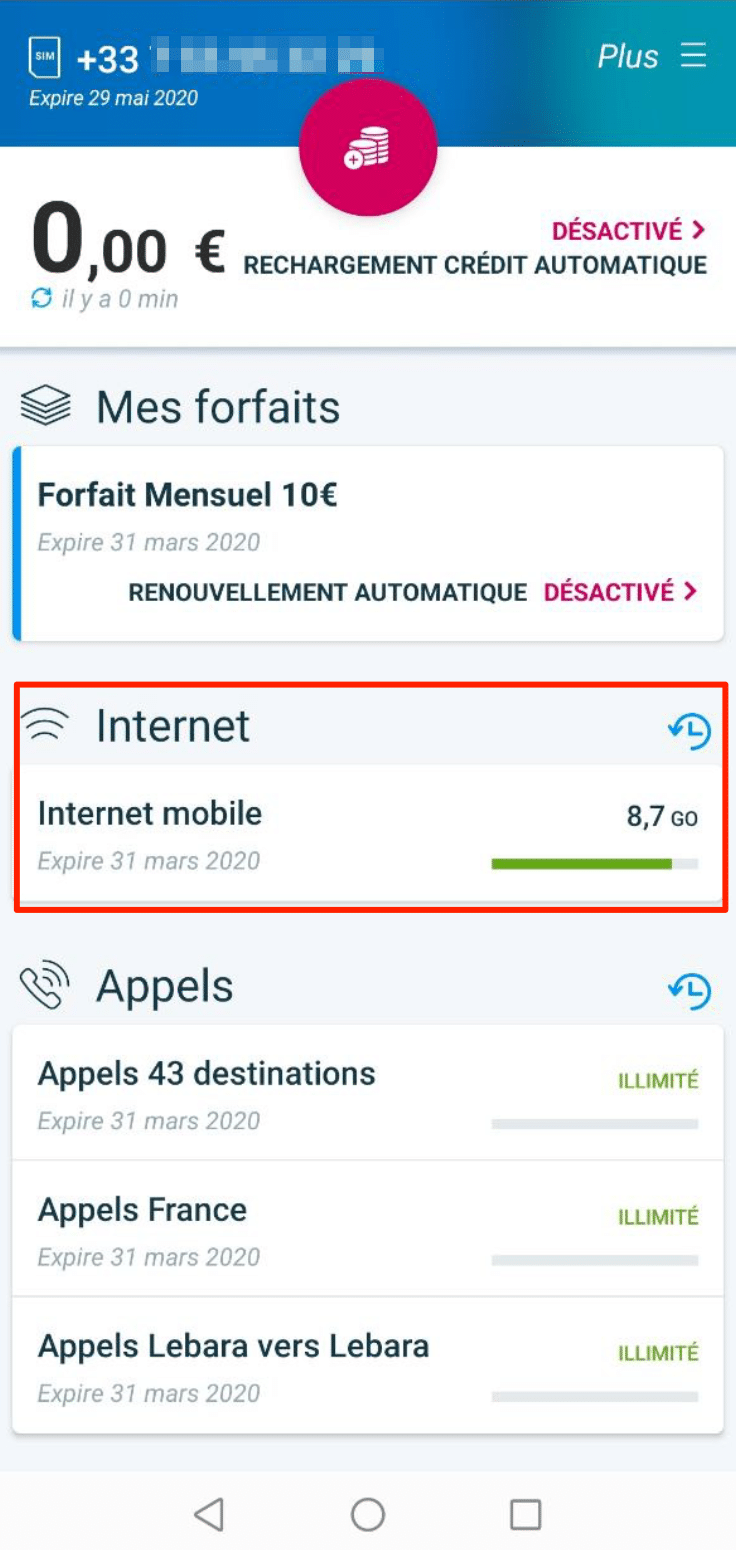Tap the Appels phone icon
This screenshot has width=736, height=1550.
click(x=46, y=987)
